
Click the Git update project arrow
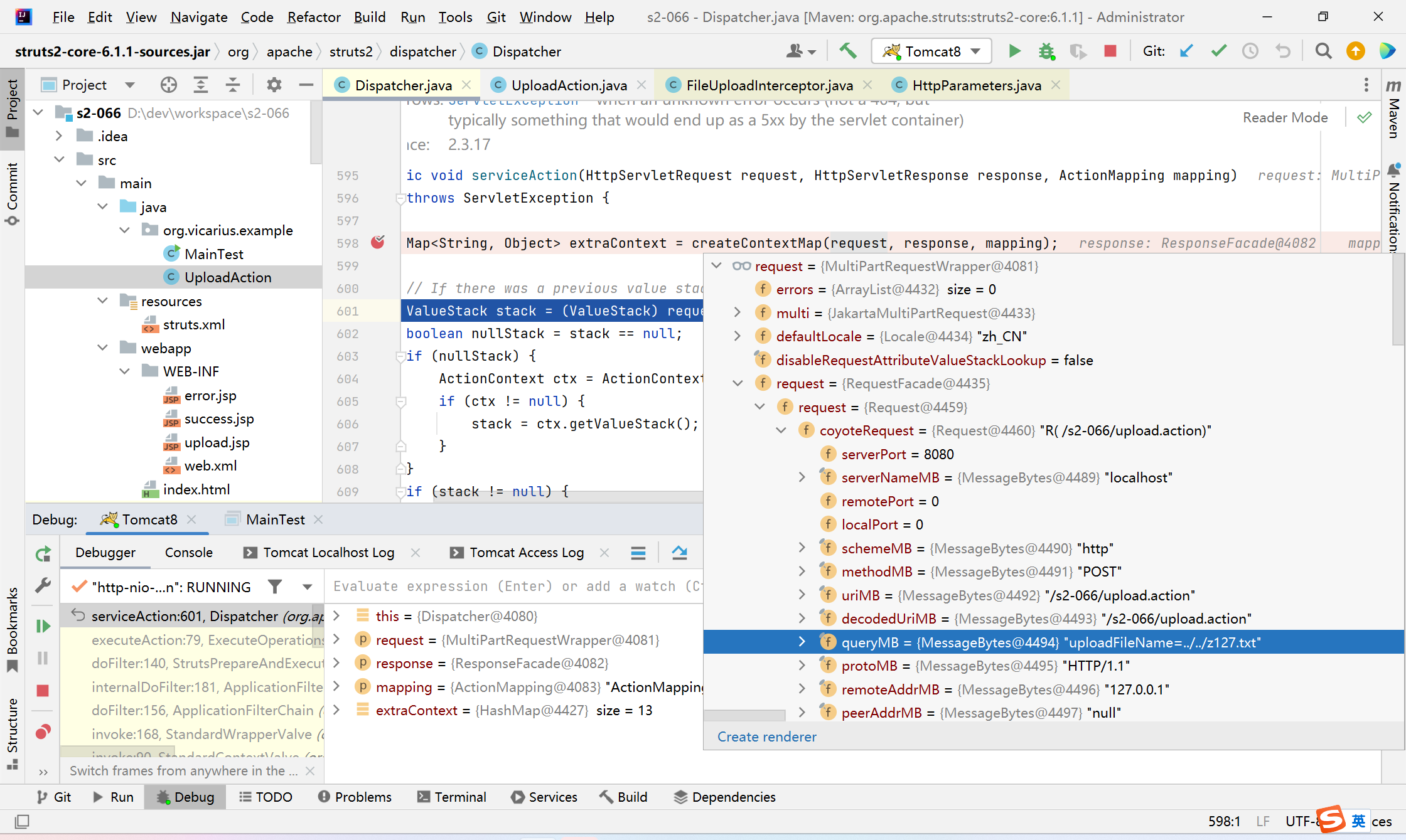pos(1186,51)
